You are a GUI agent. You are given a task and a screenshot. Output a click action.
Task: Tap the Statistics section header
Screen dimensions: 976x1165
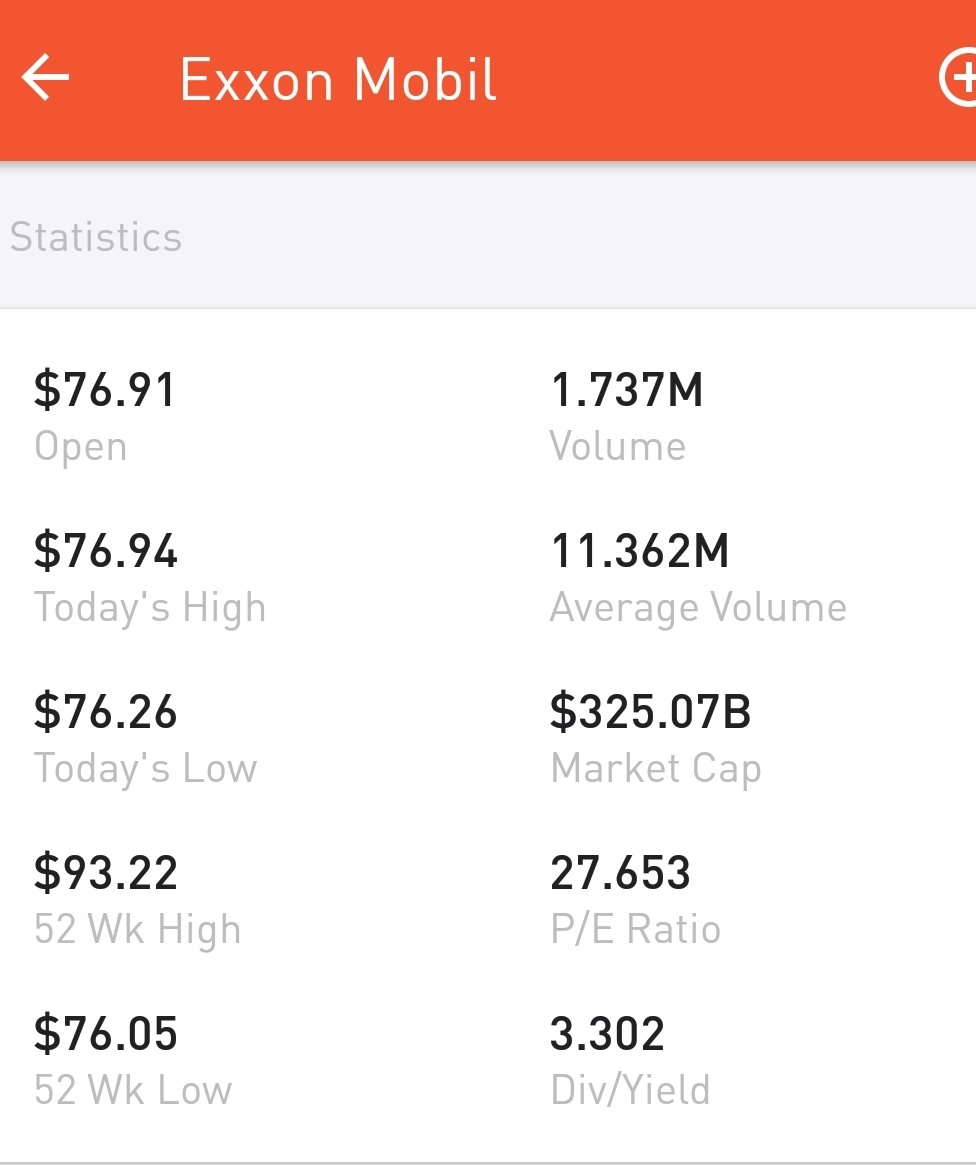pyautogui.click(x=96, y=237)
